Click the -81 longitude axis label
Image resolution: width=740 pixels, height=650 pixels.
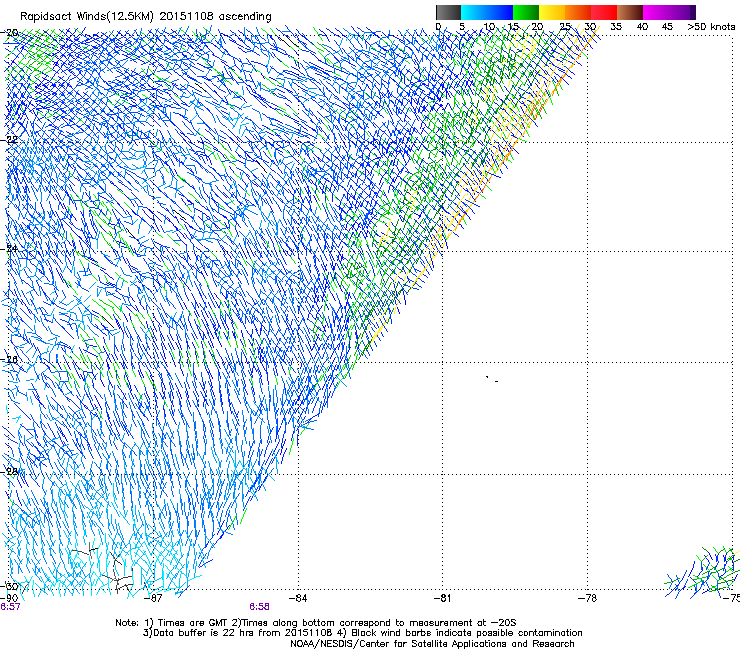point(442,598)
